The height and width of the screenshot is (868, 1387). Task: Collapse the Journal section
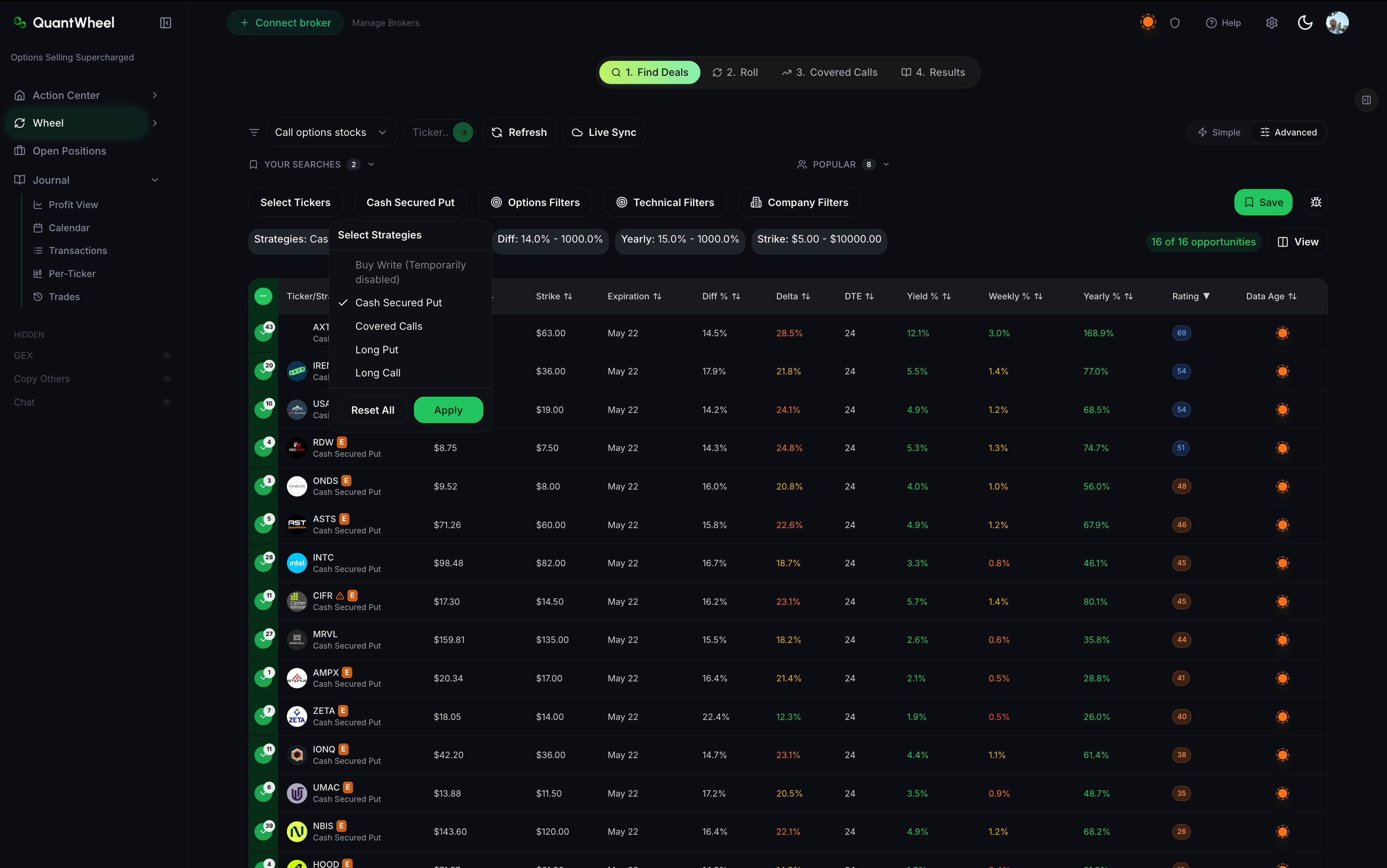(x=155, y=180)
